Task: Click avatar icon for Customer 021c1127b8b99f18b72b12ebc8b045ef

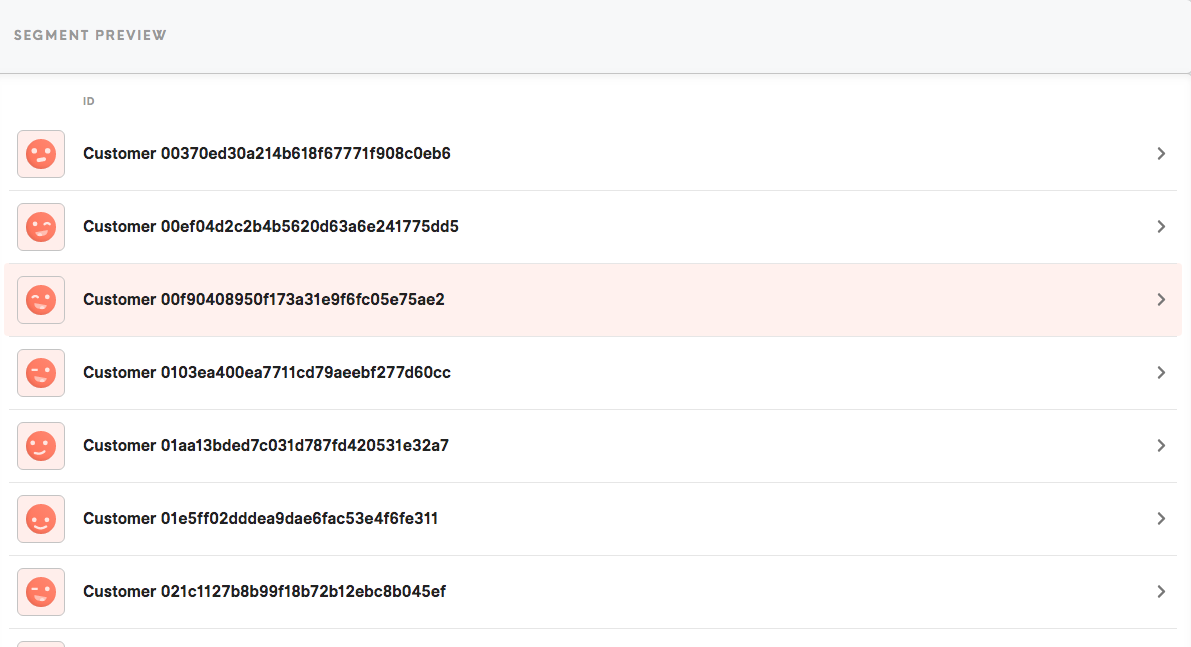Action: click(x=41, y=592)
